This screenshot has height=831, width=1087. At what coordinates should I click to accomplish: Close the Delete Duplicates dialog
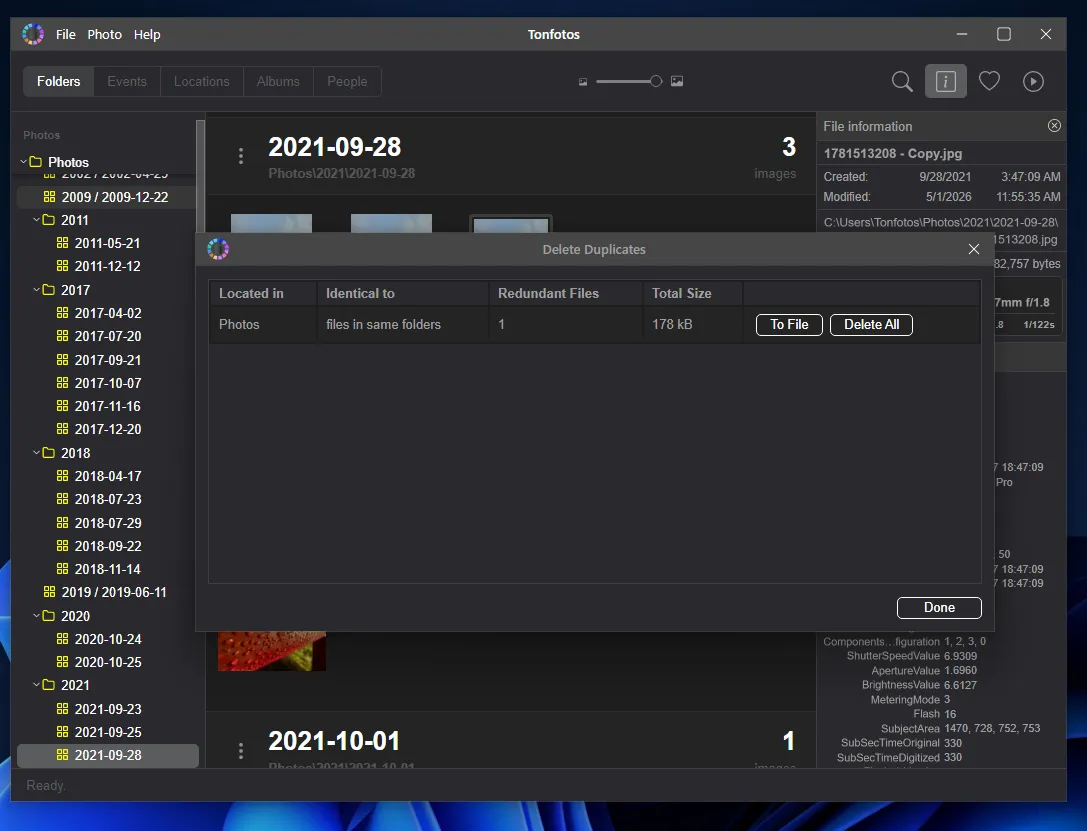tap(973, 249)
